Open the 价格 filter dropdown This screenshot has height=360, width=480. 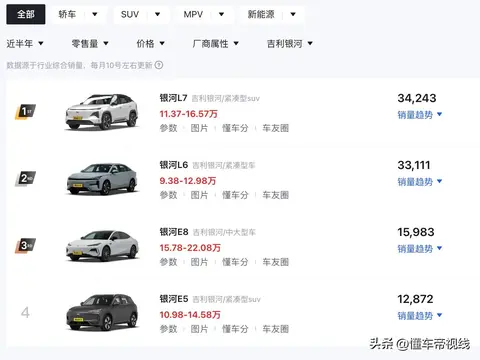tap(151, 43)
